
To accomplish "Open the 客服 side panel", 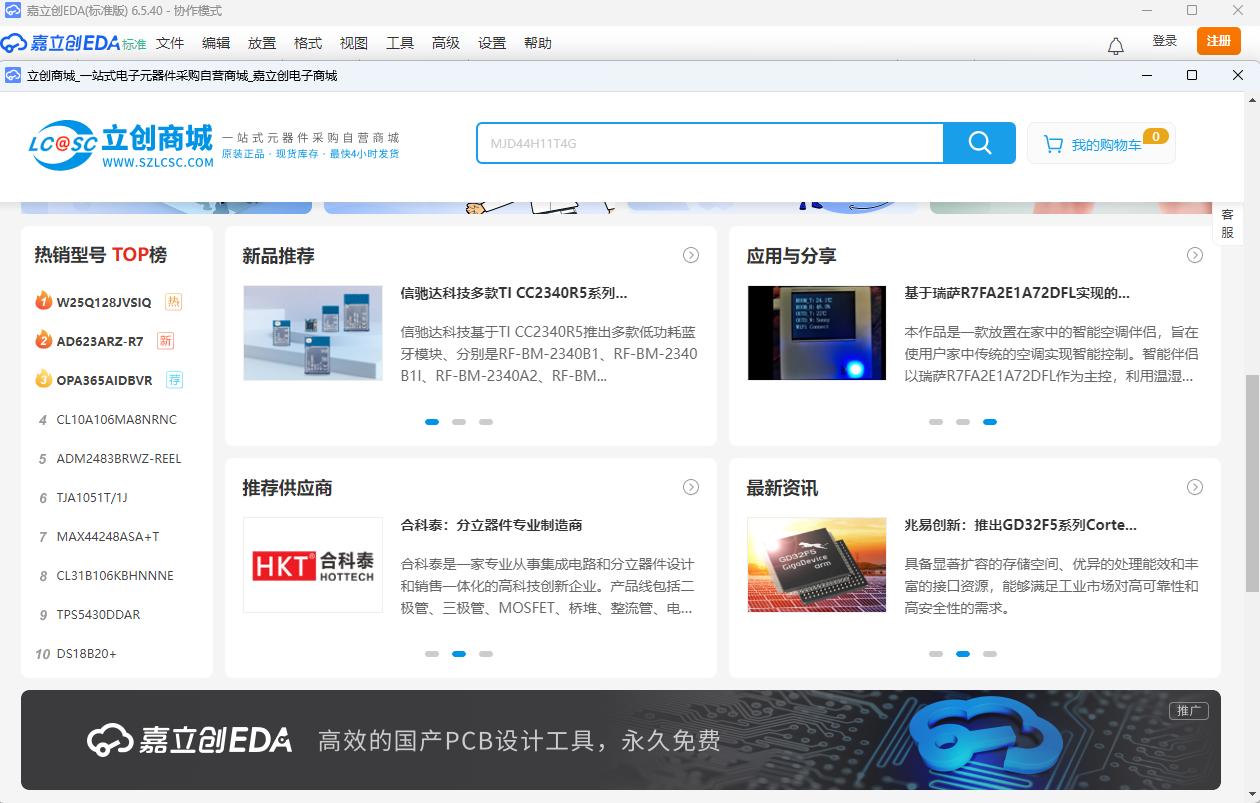I will click(x=1228, y=222).
